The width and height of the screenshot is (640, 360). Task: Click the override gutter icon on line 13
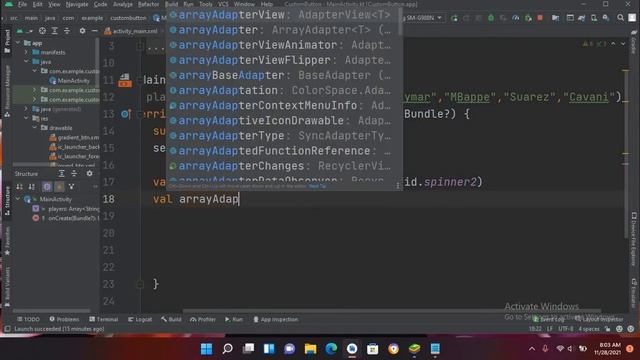[125, 114]
